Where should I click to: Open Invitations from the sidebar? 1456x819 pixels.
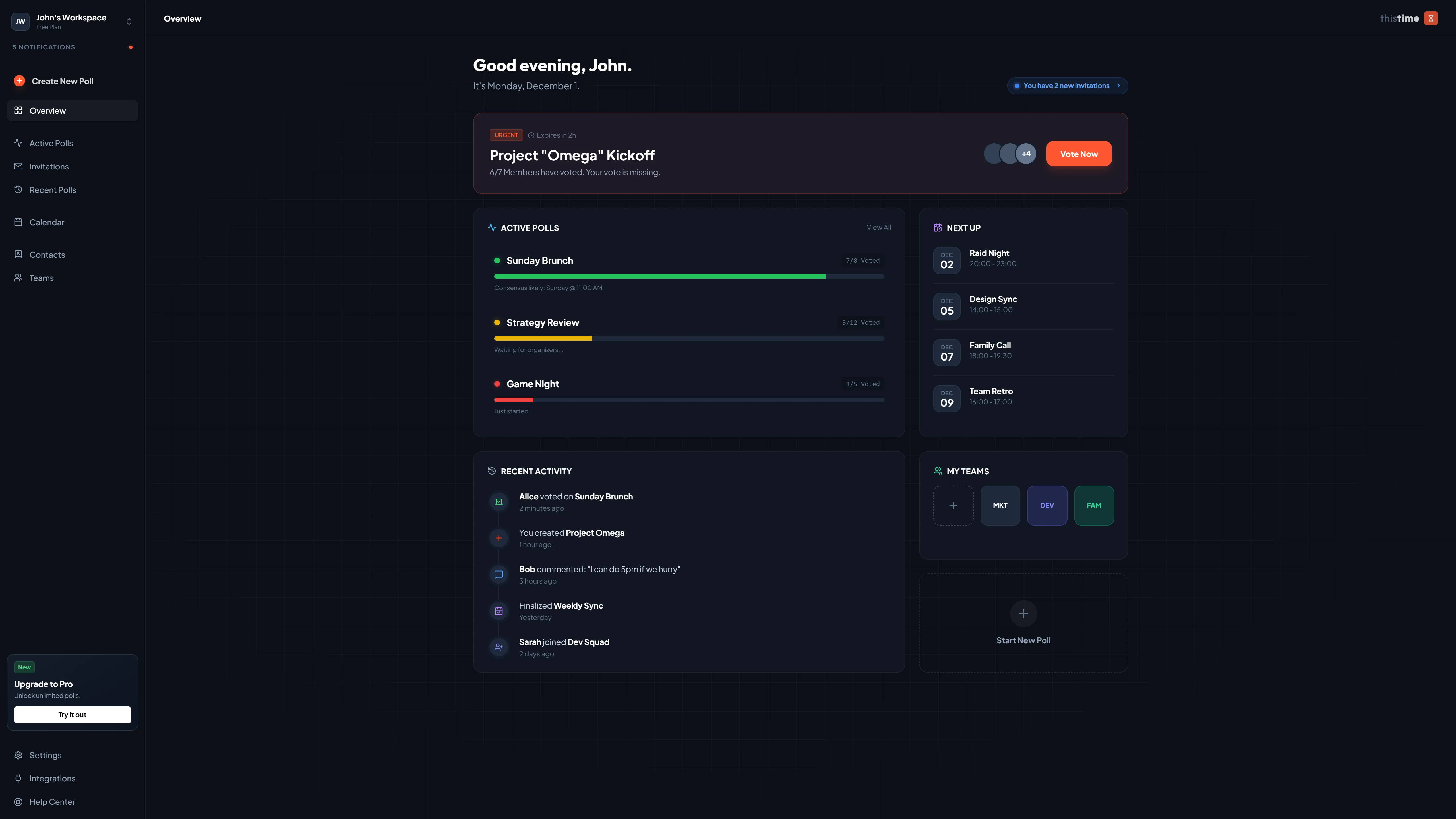coord(72,166)
